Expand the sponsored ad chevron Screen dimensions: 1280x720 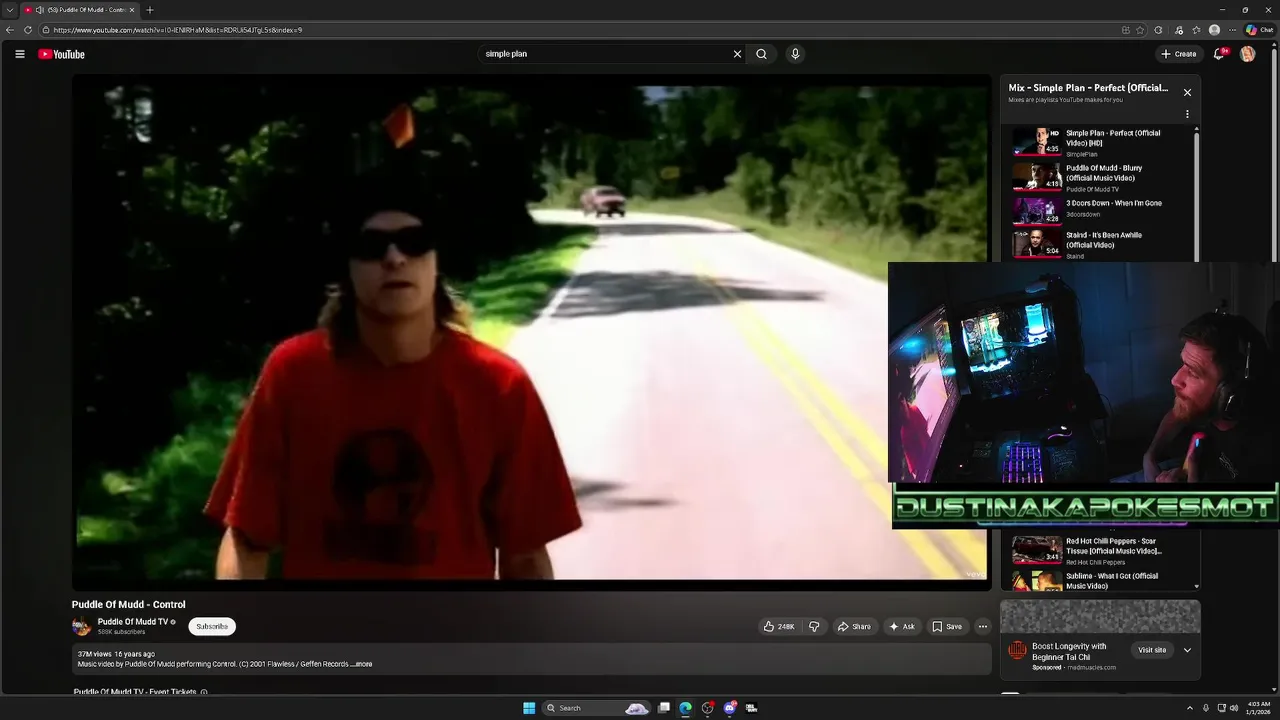click(1187, 650)
